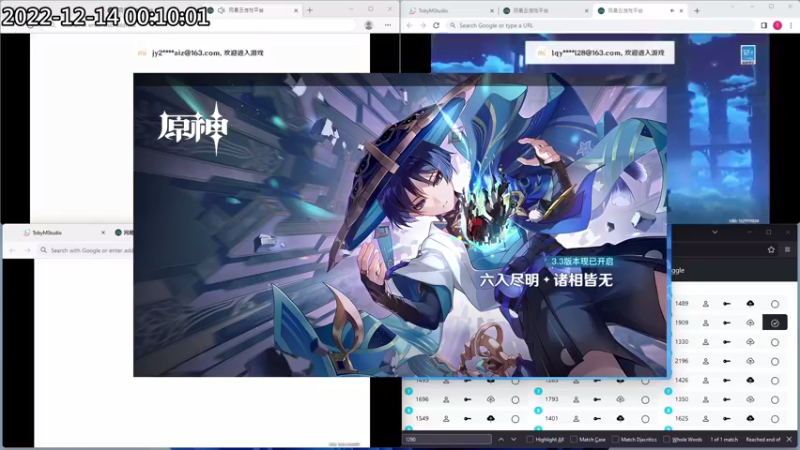Click Chrome's "Search Google or type a URL" bar

tap(599, 25)
